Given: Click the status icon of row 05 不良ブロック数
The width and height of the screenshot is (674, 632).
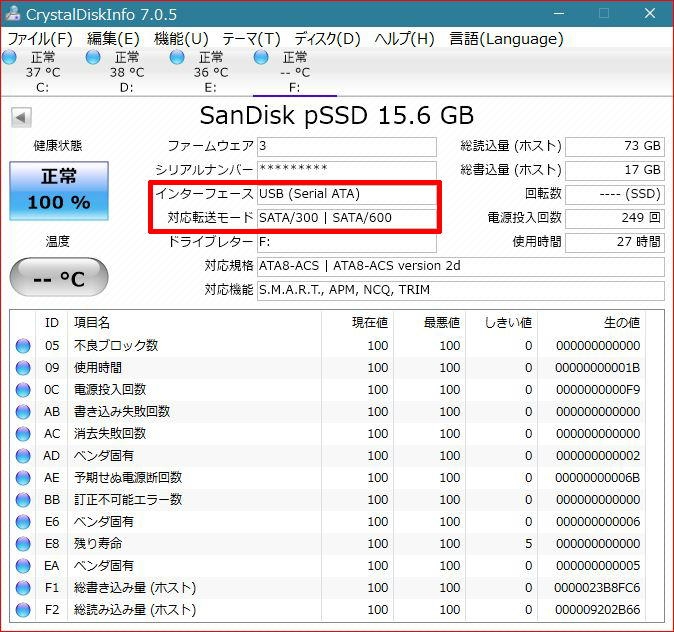Looking at the screenshot, I should click(23, 346).
